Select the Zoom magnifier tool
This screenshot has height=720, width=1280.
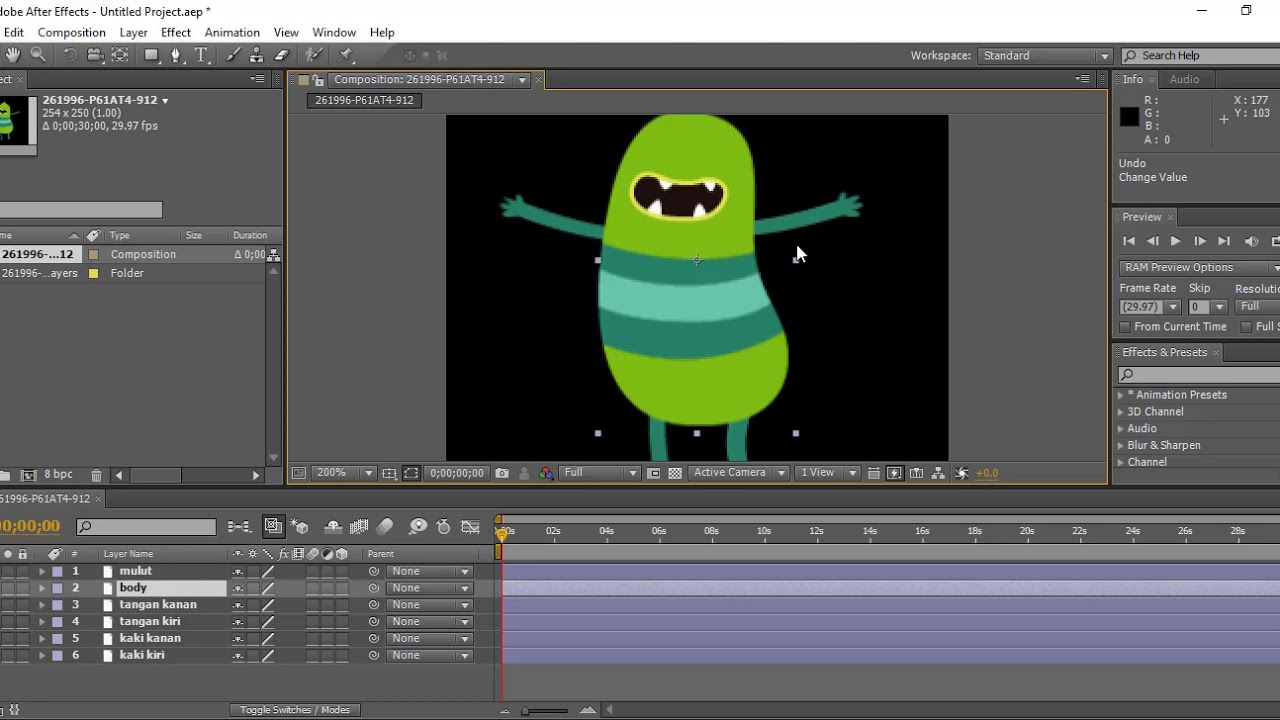(x=39, y=55)
